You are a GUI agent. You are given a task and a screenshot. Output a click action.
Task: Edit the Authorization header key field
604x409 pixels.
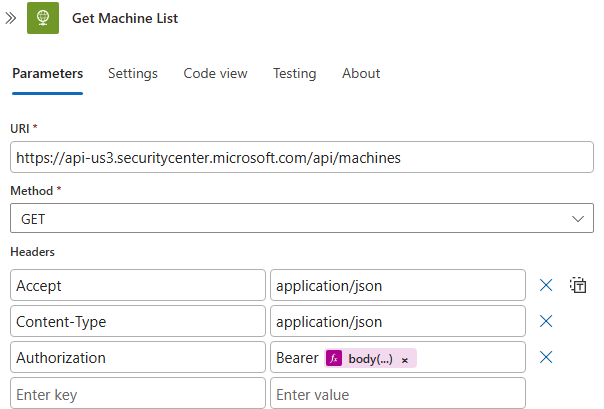click(x=137, y=358)
